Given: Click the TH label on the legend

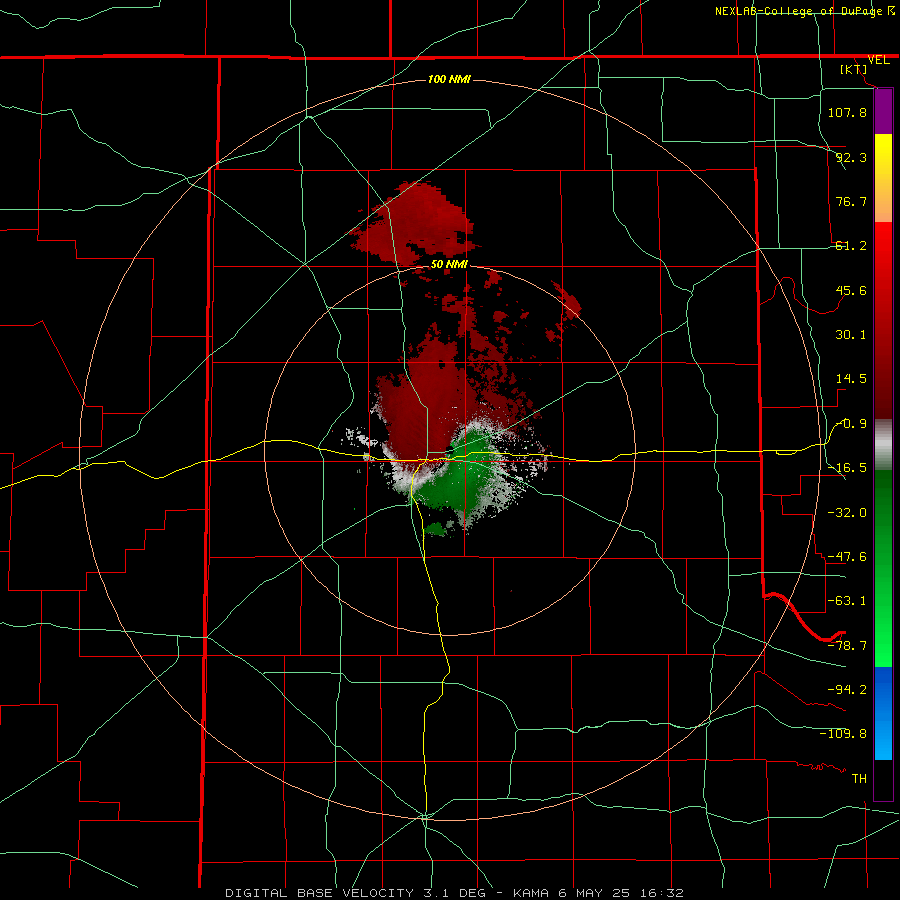Looking at the screenshot, I should (x=859, y=779).
